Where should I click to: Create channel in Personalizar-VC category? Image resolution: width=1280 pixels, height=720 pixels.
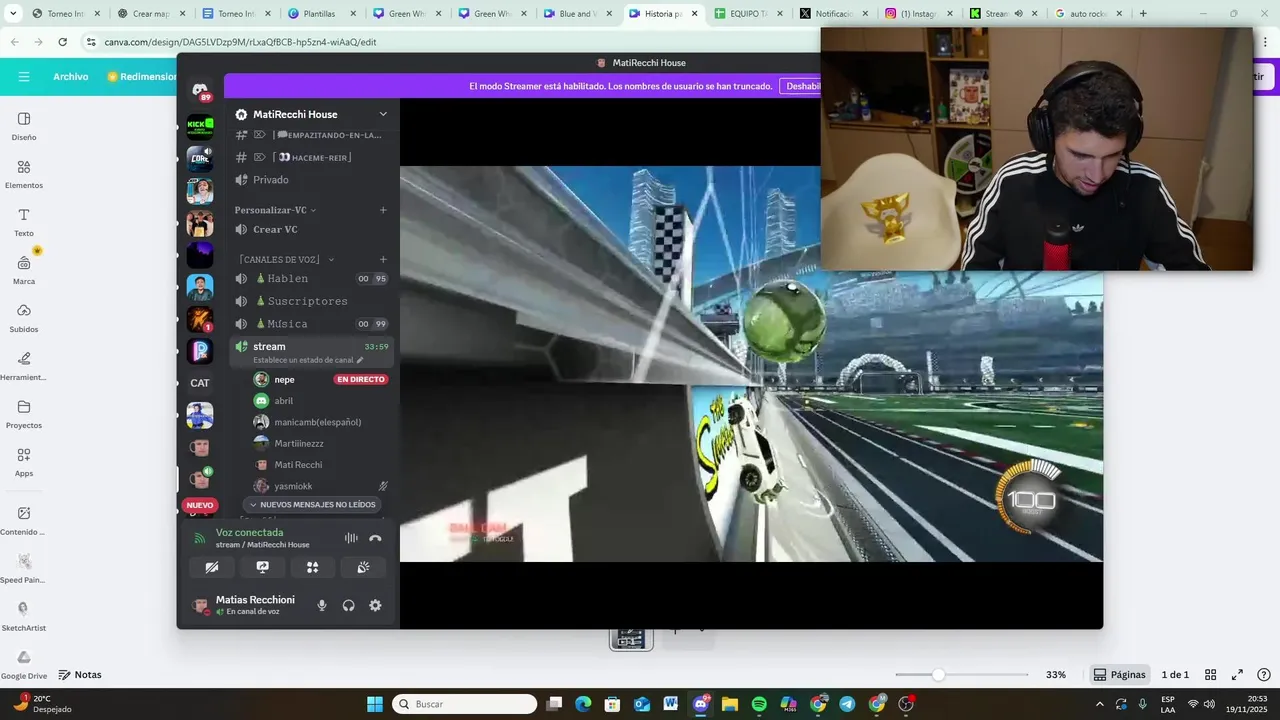coord(383,210)
